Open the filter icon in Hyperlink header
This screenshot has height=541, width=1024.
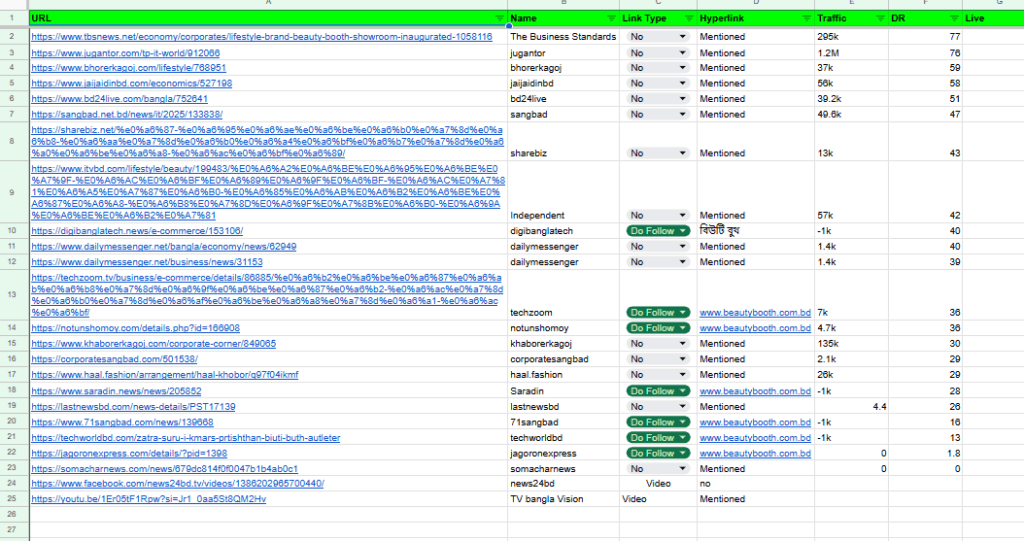(x=806, y=18)
